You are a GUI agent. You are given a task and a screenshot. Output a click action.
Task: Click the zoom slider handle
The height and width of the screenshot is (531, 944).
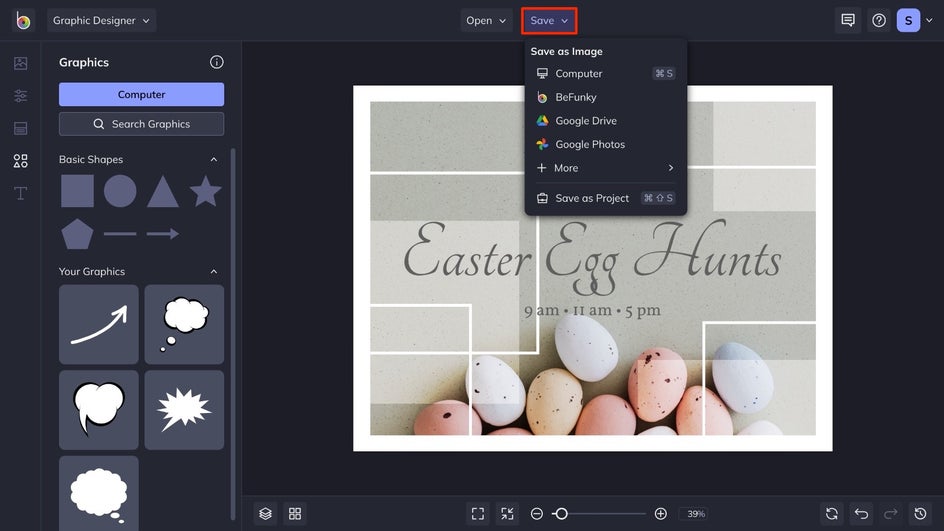click(561, 513)
